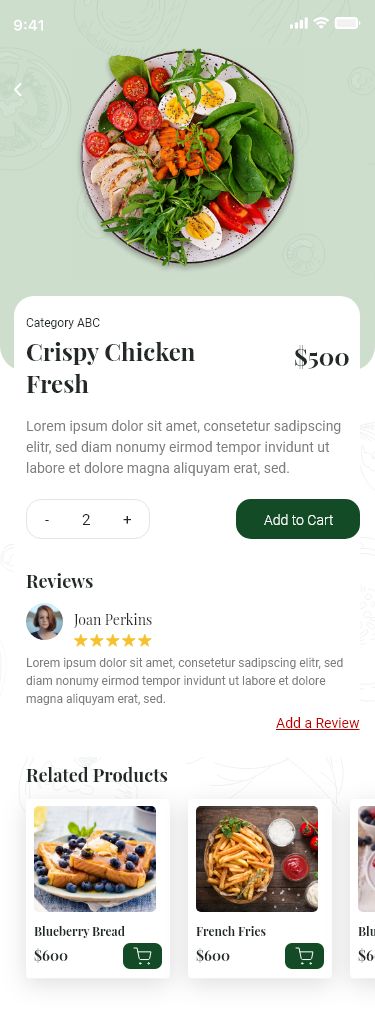Screen dimensions: 375x1010
Task: Open the Blueberry Bread product image
Action: [95, 859]
